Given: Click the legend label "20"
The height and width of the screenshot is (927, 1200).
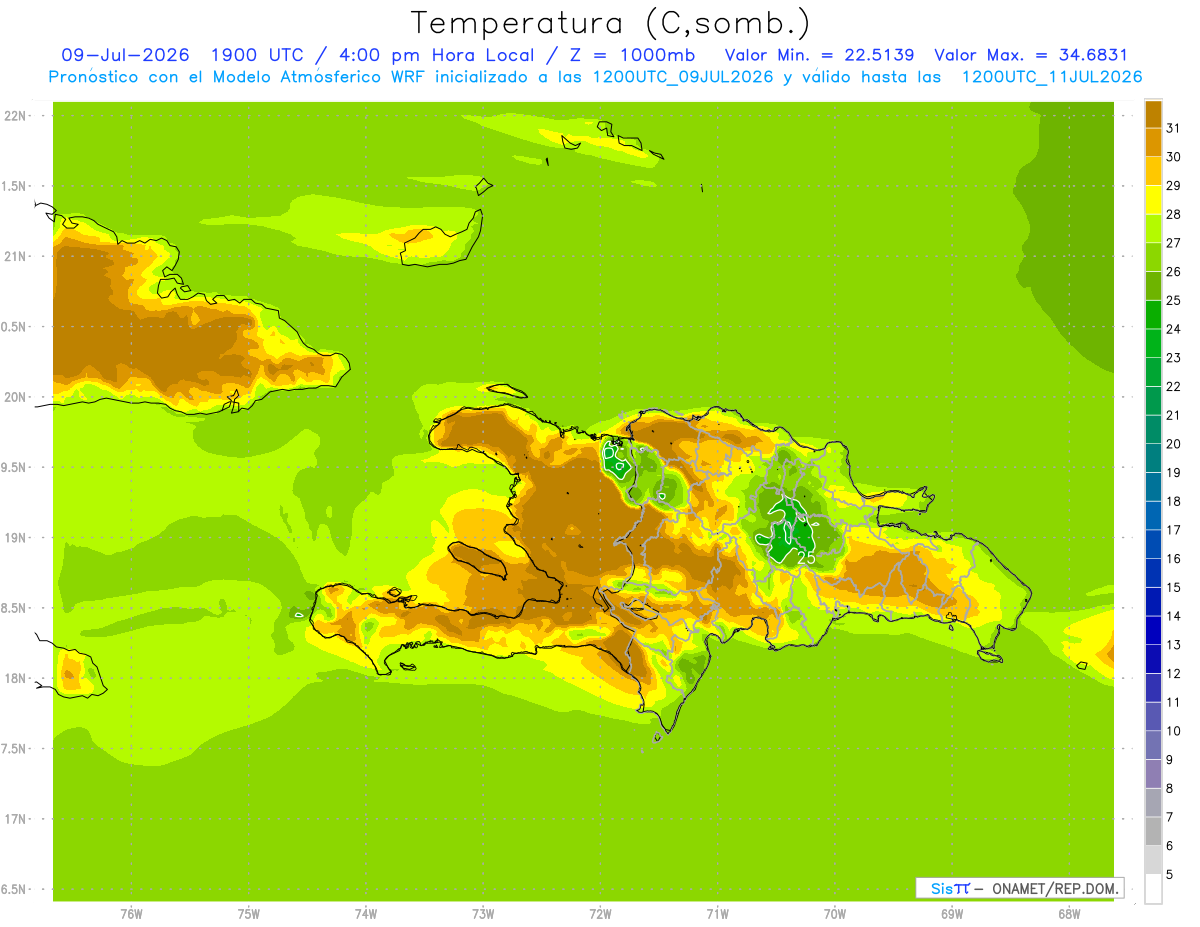Looking at the screenshot, I should coord(1174,443).
